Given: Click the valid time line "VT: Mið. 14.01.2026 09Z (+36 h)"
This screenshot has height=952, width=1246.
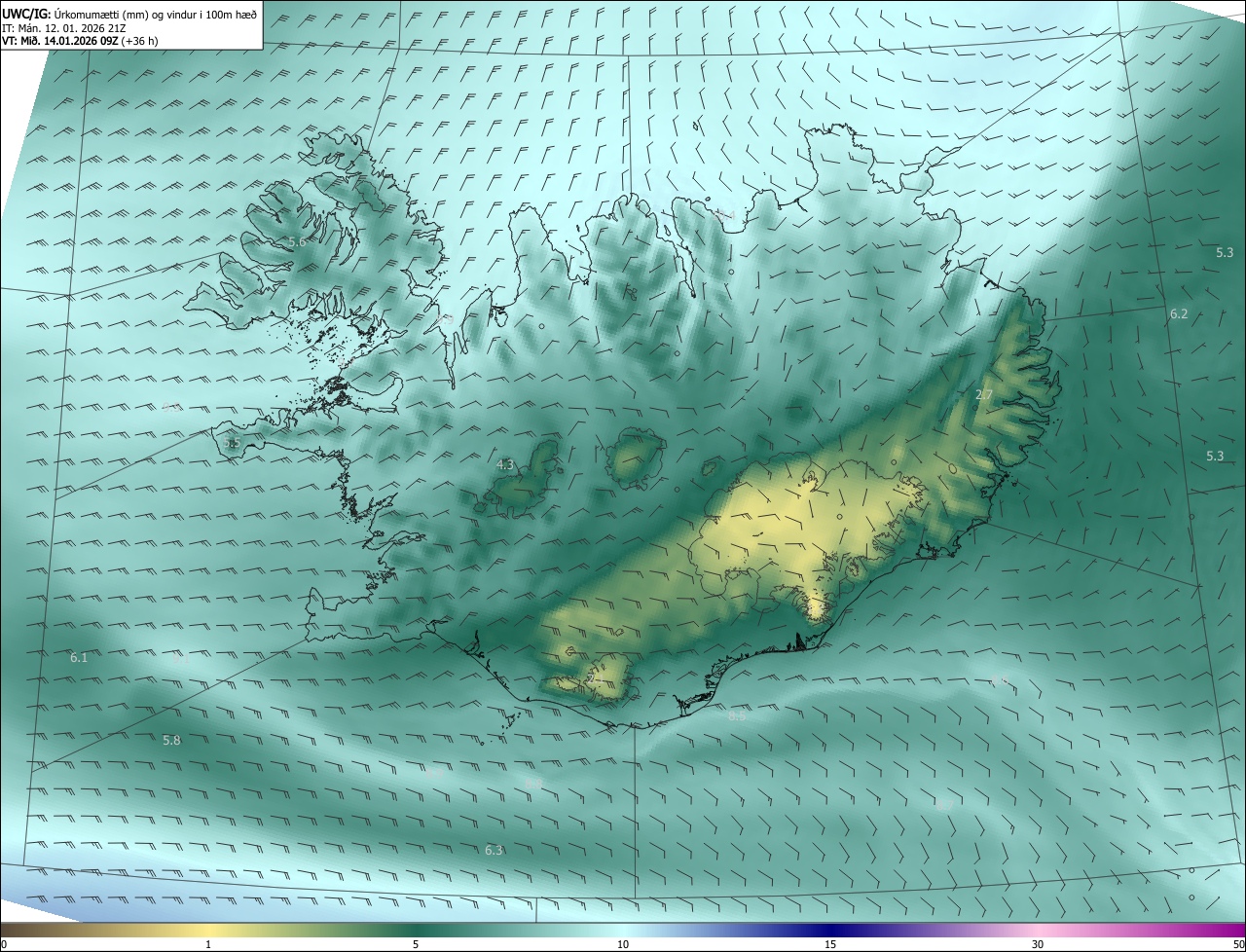Looking at the screenshot, I should 80,41.
